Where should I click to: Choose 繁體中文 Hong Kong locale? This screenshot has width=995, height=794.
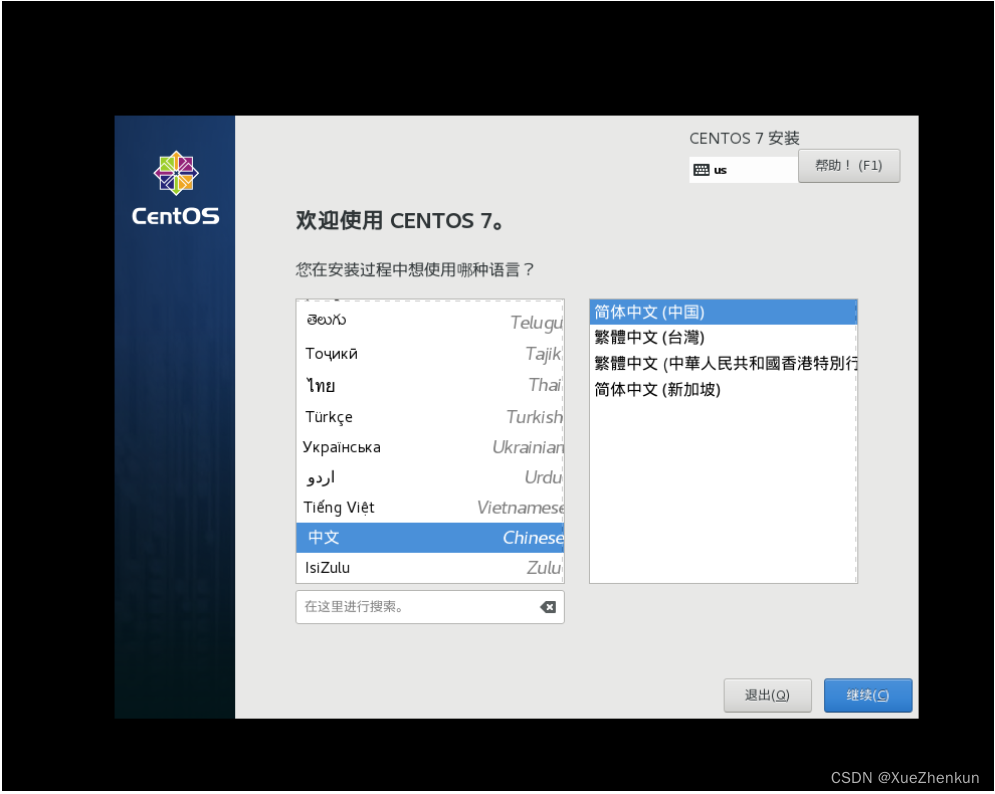point(723,364)
